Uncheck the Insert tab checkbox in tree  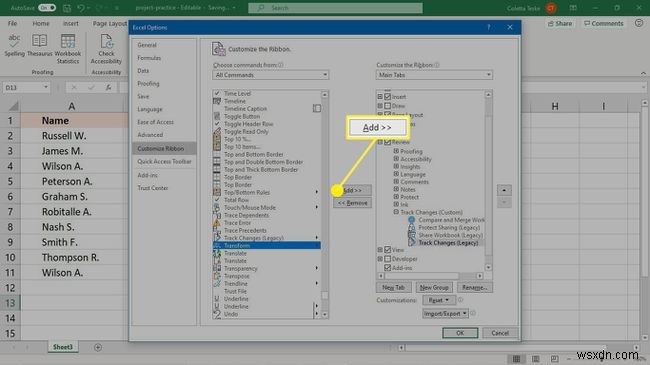tap(388, 97)
